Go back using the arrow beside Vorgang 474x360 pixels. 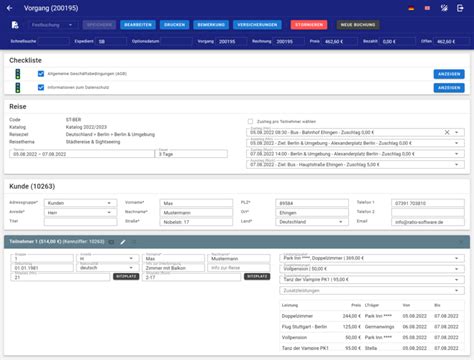pyautogui.click(x=9, y=8)
